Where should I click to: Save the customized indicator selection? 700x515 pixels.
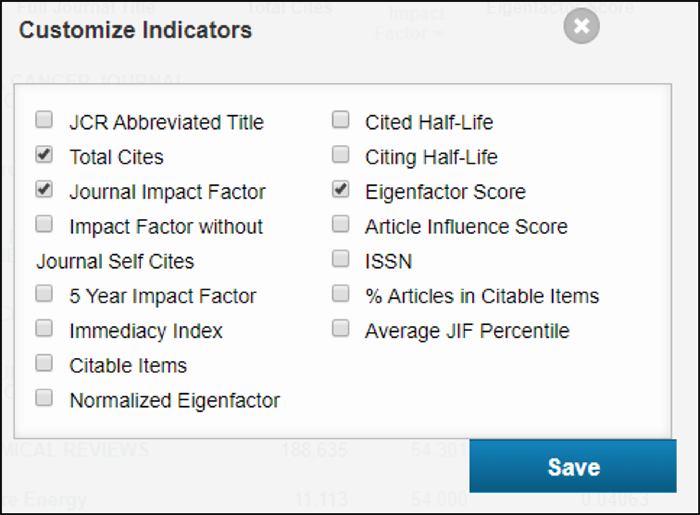point(573,466)
